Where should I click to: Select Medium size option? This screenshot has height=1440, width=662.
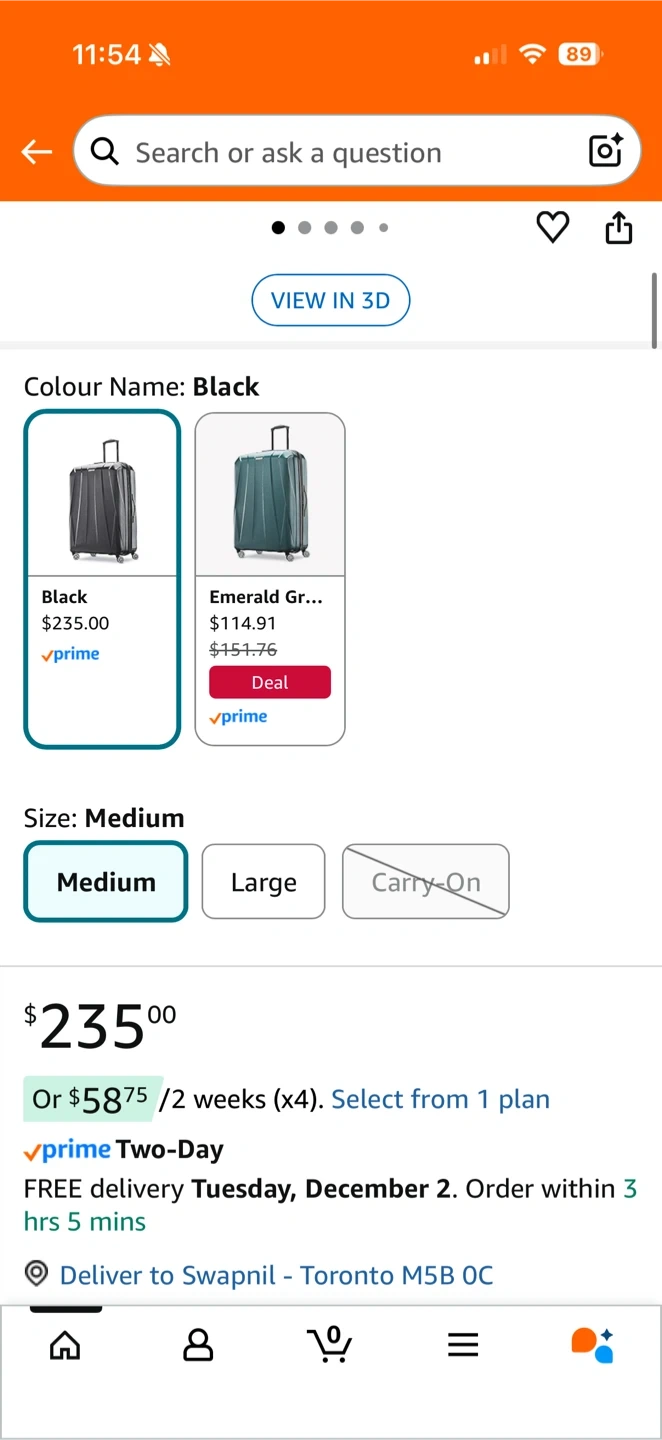click(106, 881)
